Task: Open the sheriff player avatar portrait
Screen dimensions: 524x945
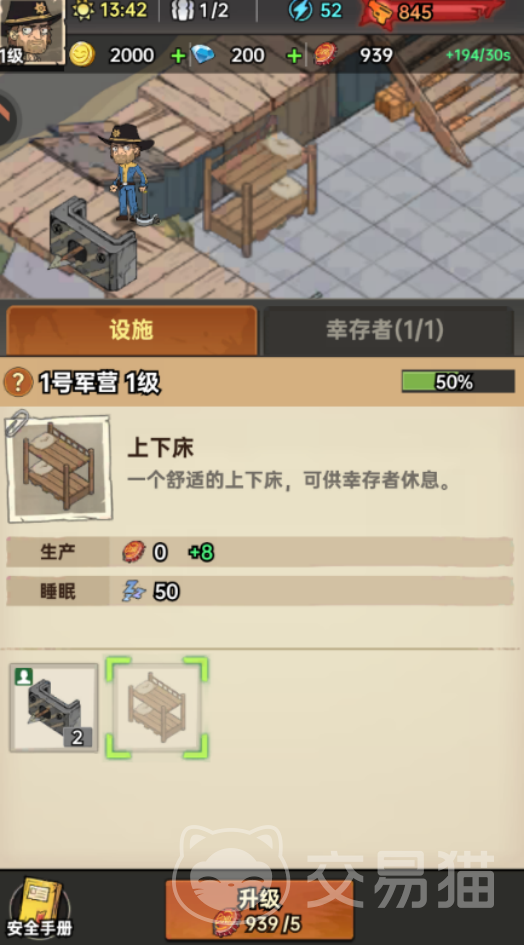Action: pyautogui.click(x=32, y=31)
